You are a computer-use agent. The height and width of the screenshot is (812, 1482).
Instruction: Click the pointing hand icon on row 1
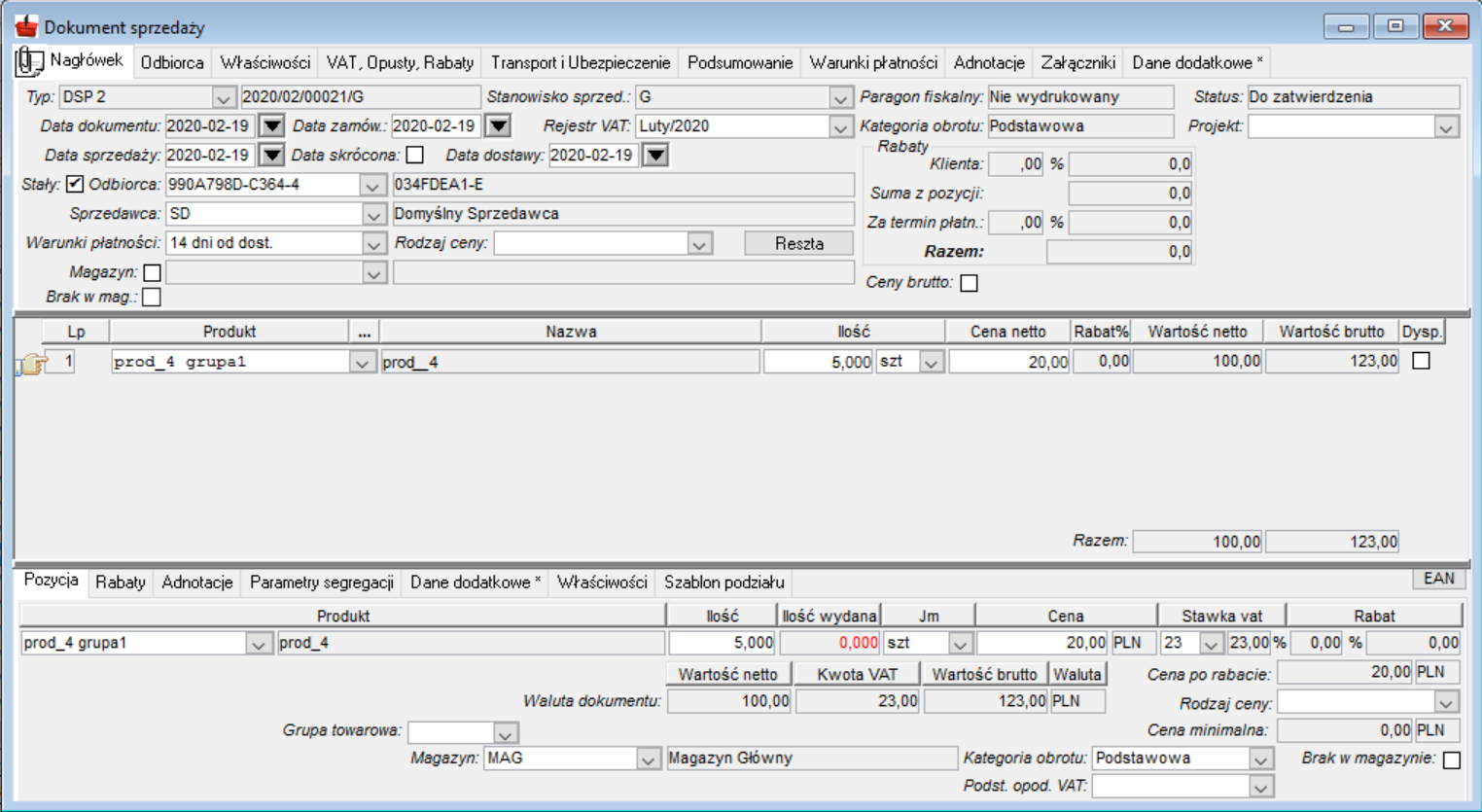(32, 364)
